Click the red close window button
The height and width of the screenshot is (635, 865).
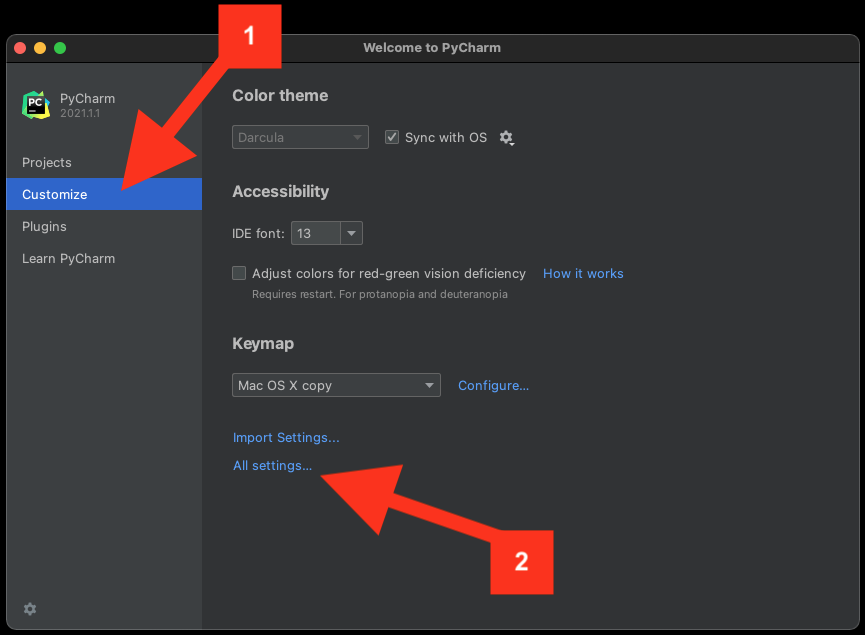tap(20, 48)
